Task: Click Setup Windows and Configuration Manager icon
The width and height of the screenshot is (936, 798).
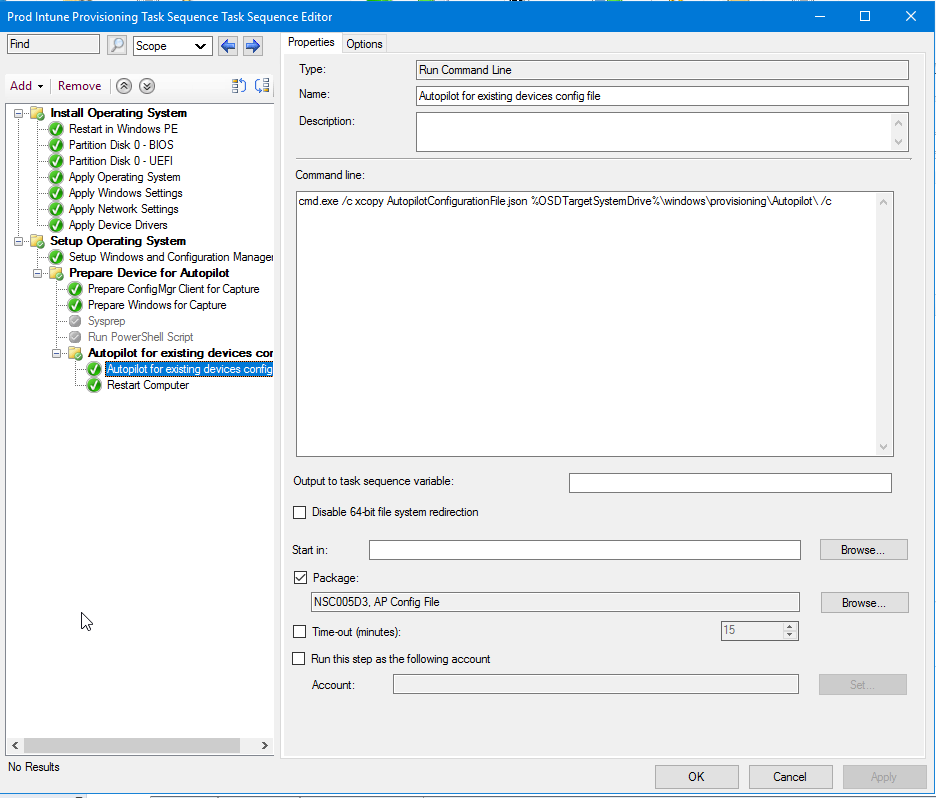Action: pyautogui.click(x=56, y=257)
